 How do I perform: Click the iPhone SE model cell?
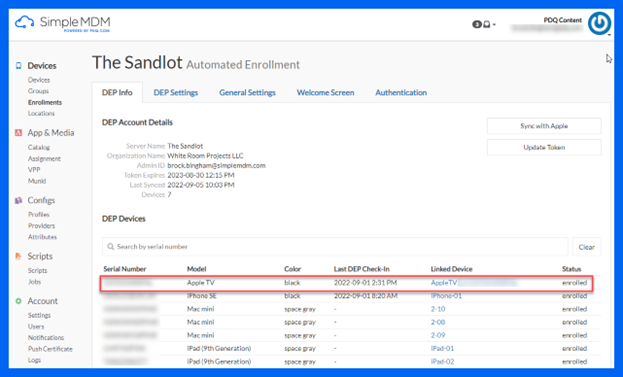[201, 296]
